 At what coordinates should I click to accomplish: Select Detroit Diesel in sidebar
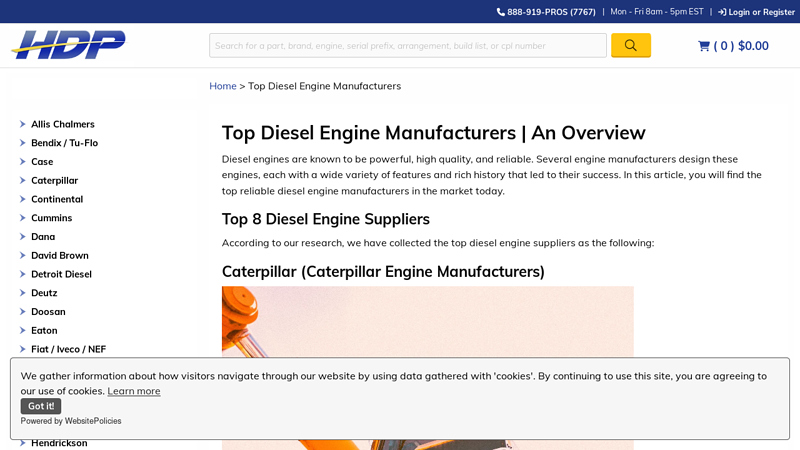tap(61, 274)
